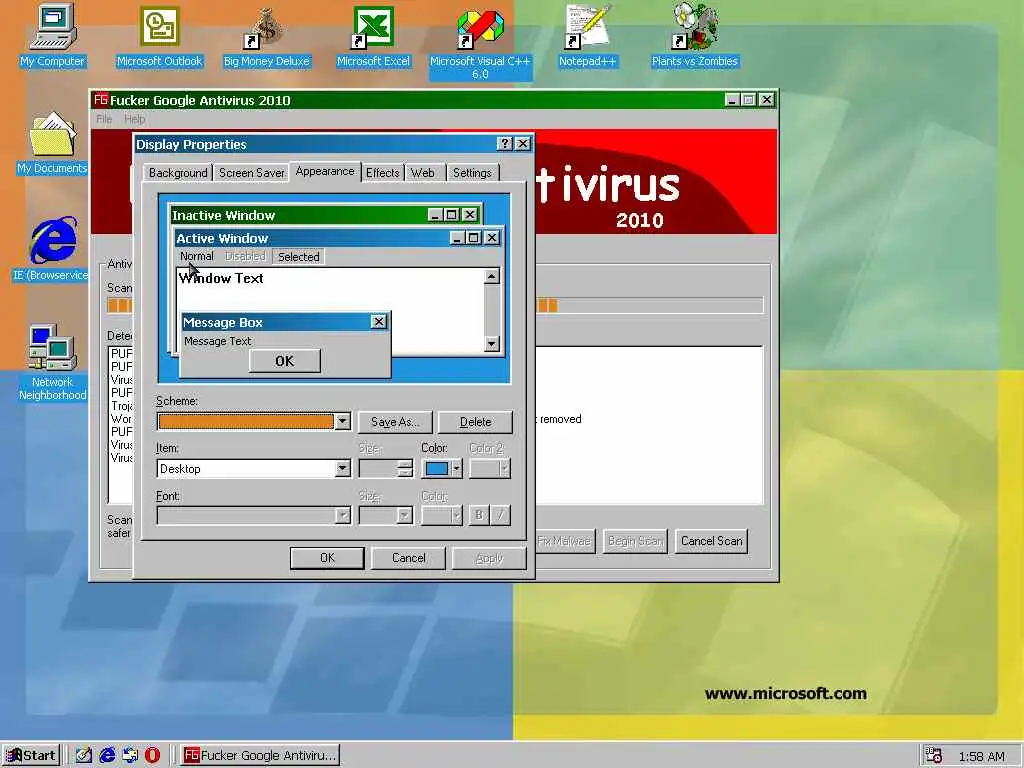Select the Network Neighborhood desktop icon
This screenshot has width=1024, height=768.
(x=52, y=362)
